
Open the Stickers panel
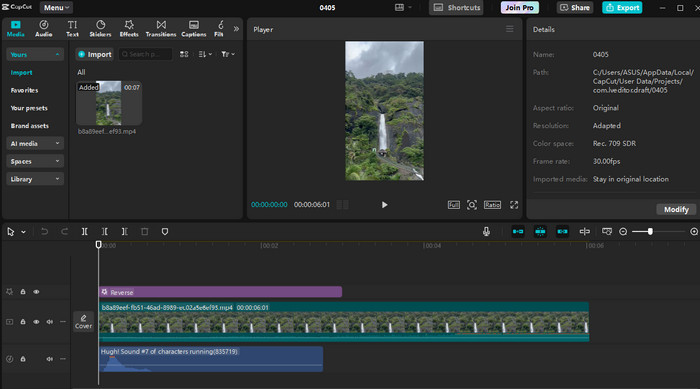point(100,29)
